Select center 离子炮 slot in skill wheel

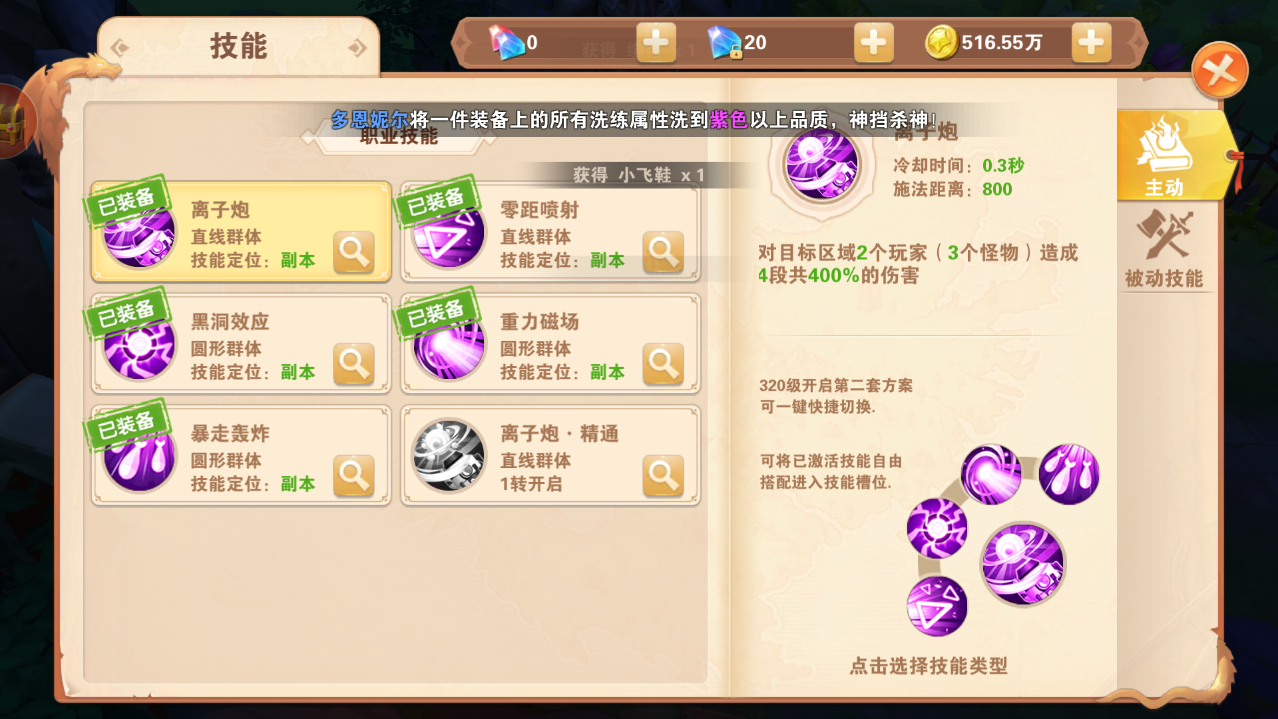1023,564
